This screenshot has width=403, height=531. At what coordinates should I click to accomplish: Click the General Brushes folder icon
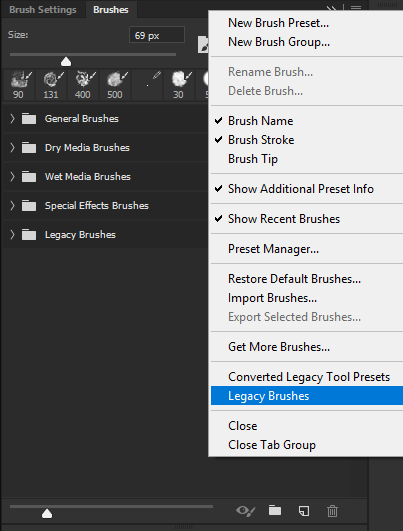pos(29,119)
